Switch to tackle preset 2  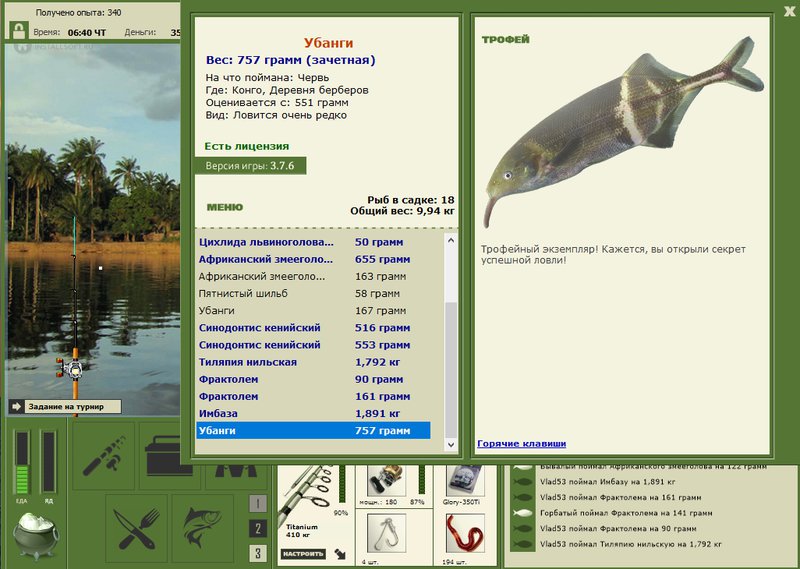(258, 528)
